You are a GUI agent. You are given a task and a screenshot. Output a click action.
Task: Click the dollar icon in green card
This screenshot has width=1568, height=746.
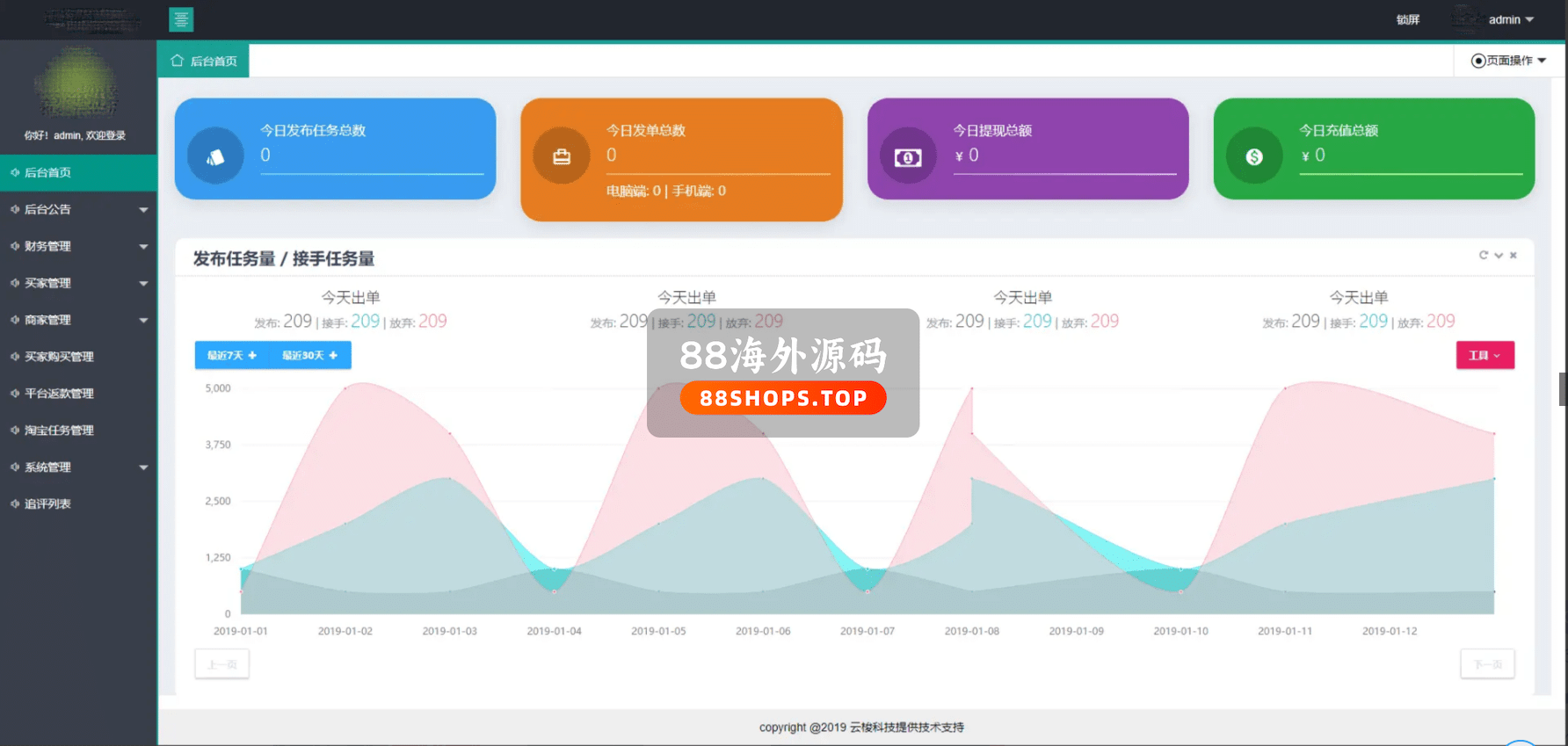pos(1254,156)
